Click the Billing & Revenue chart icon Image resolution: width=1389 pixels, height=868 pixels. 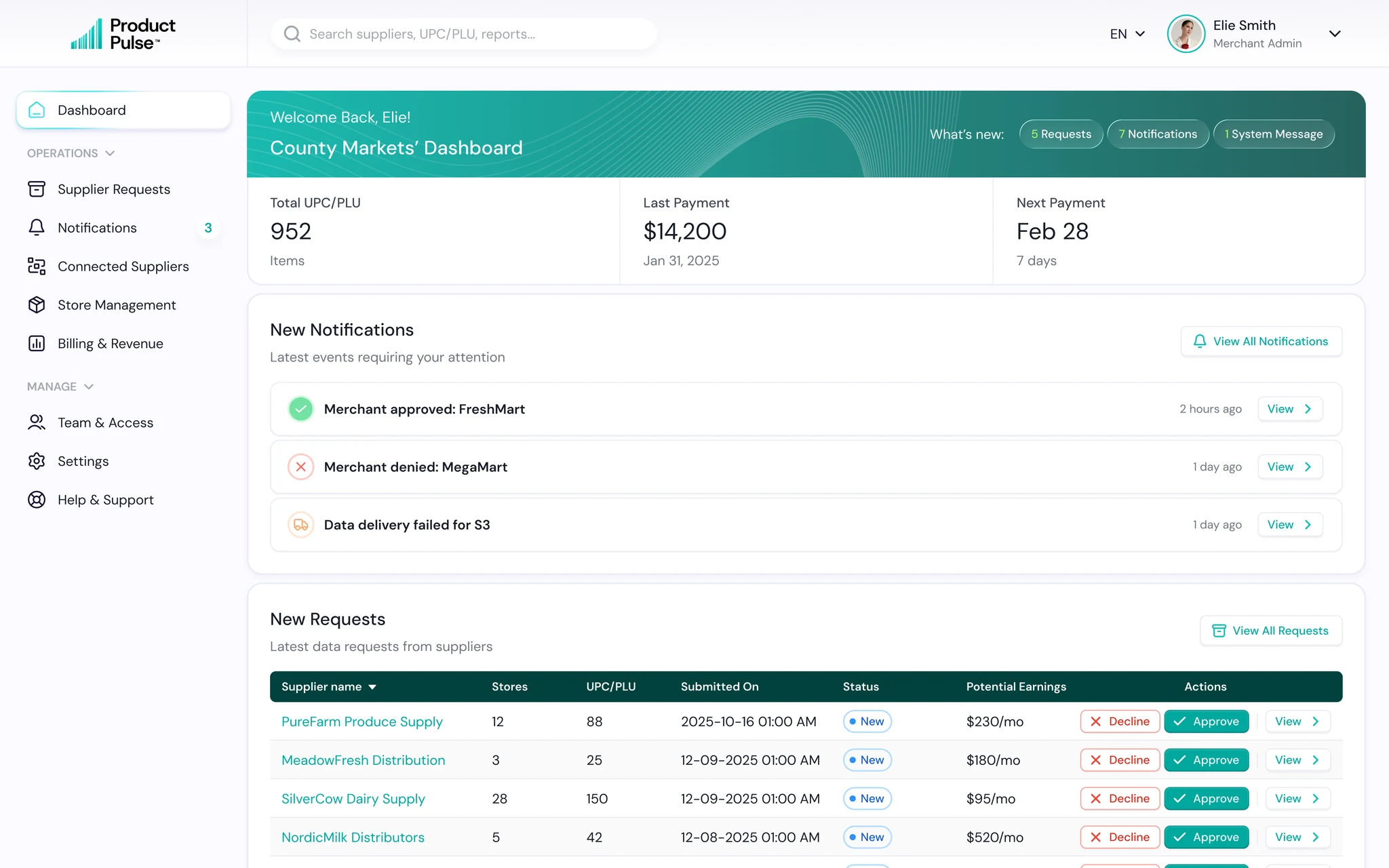[x=37, y=344]
